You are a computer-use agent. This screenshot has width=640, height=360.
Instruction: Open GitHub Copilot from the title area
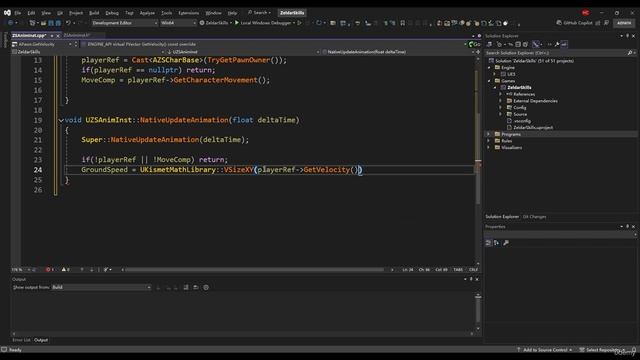point(574,23)
